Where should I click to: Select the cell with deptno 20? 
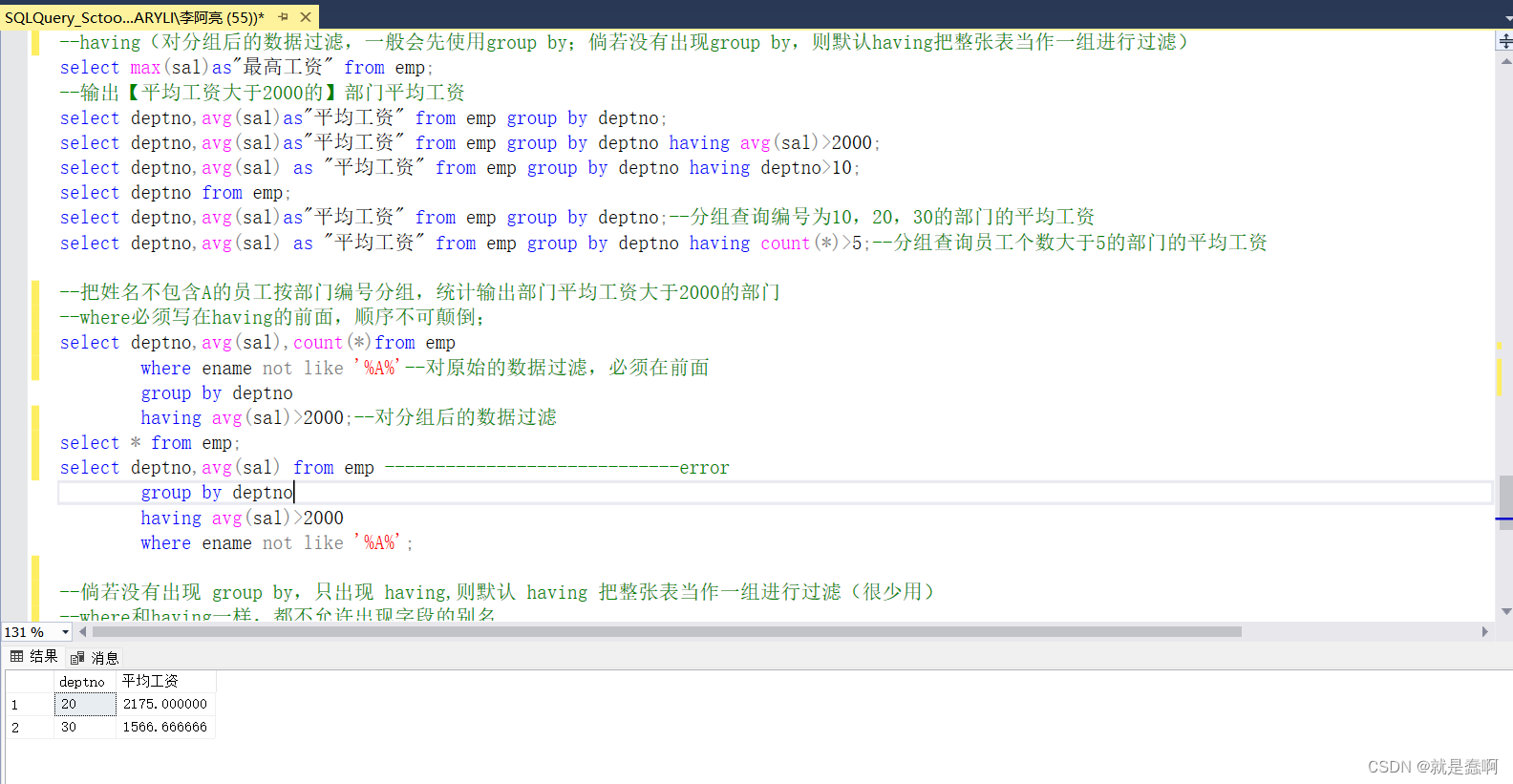tap(85, 705)
